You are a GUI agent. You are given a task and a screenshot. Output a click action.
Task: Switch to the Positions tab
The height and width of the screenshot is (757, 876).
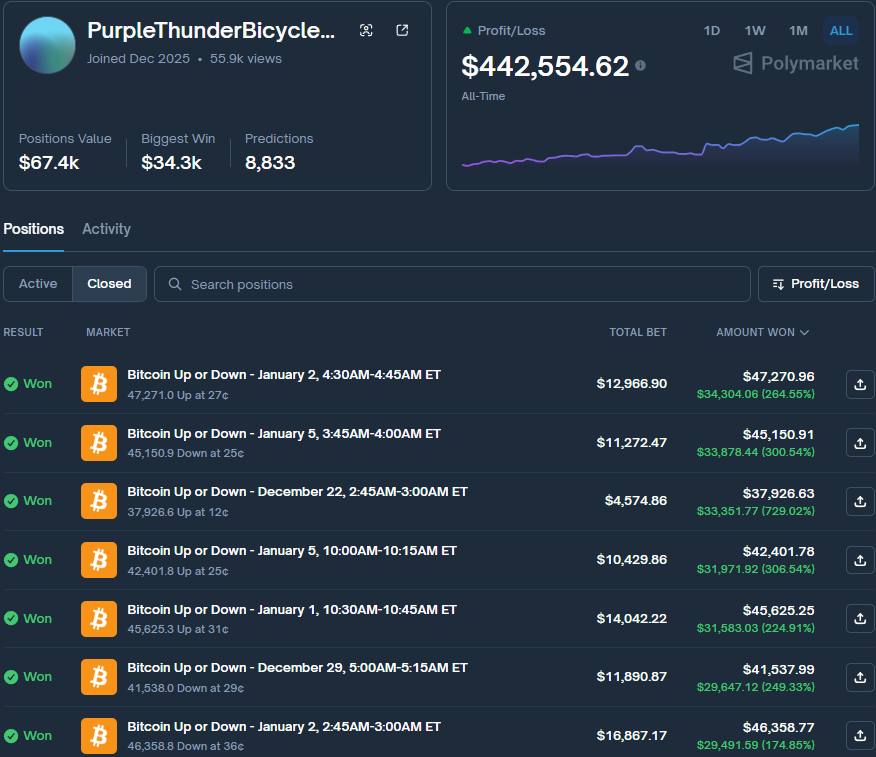point(34,229)
